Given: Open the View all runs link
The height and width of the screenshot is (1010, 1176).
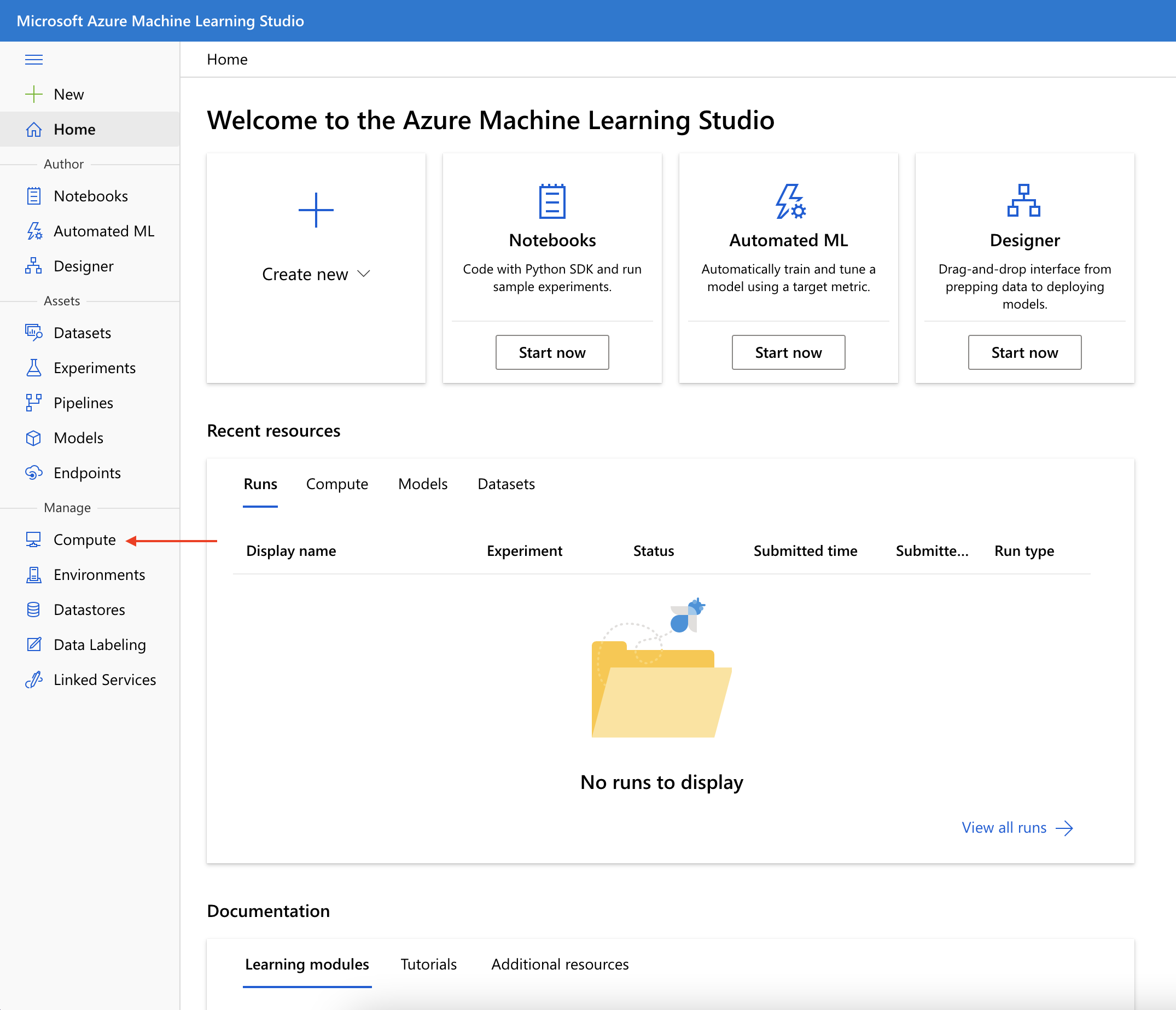Looking at the screenshot, I should coord(1004,828).
